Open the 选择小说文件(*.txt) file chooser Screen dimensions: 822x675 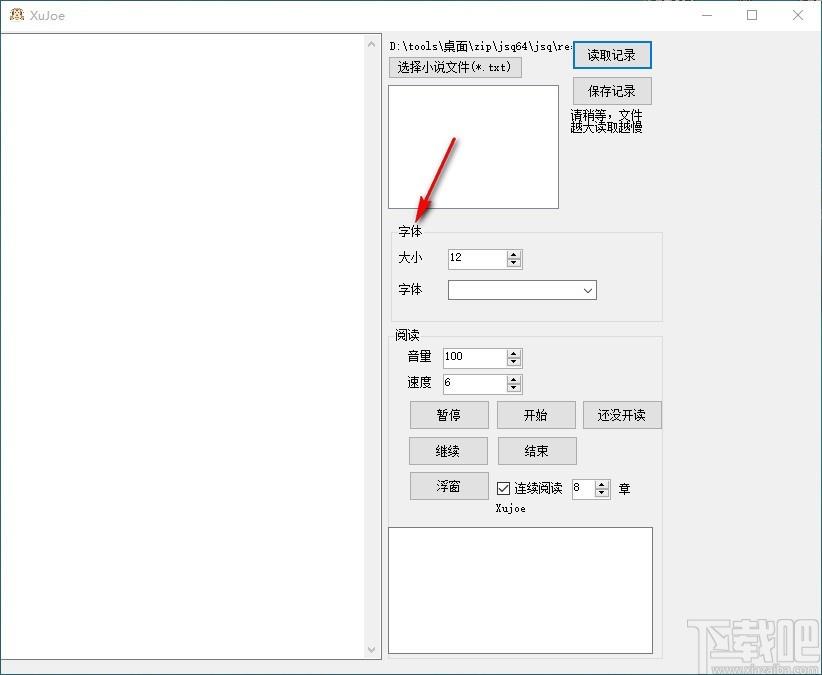[x=455, y=67]
